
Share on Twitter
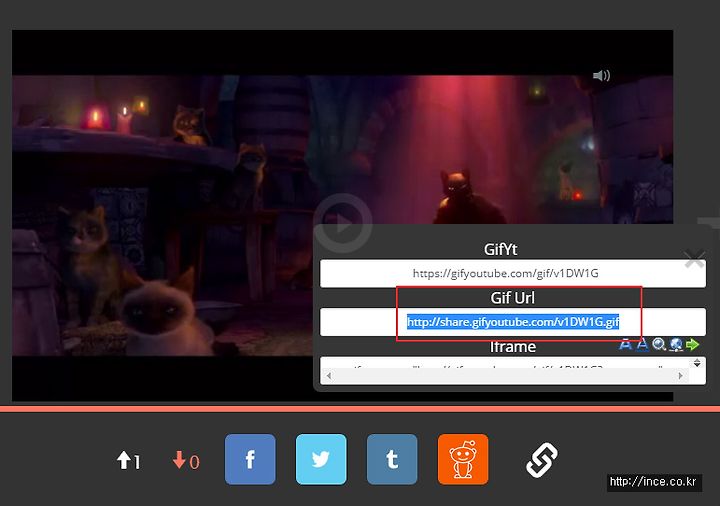(321, 459)
